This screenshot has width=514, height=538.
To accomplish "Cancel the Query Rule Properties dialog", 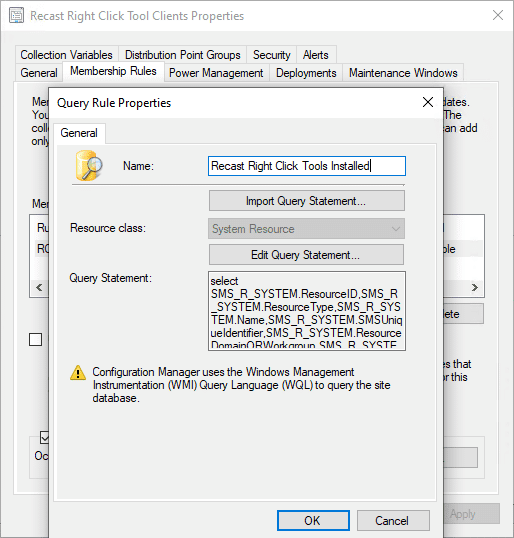I will [x=393, y=521].
